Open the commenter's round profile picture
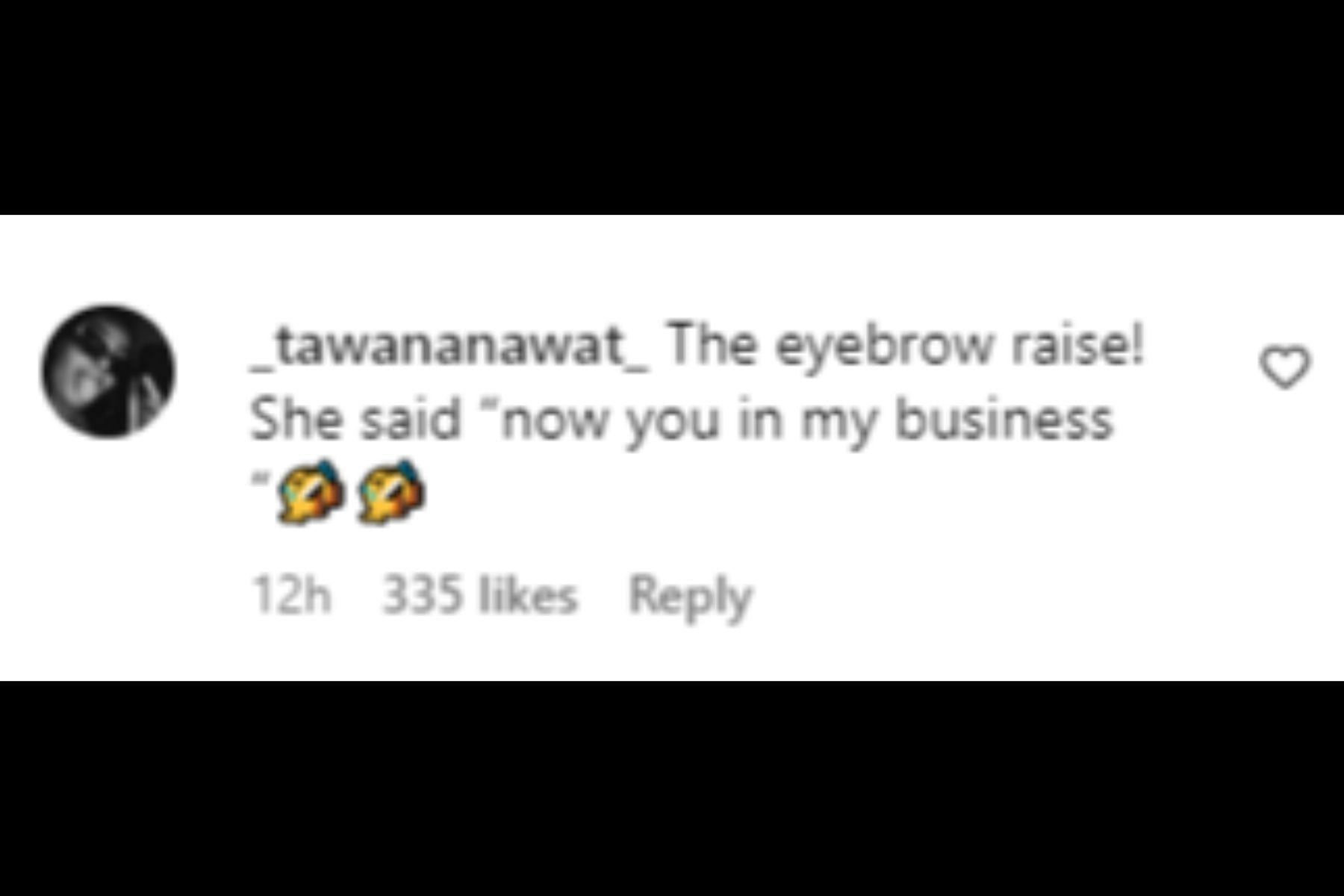 click(108, 371)
